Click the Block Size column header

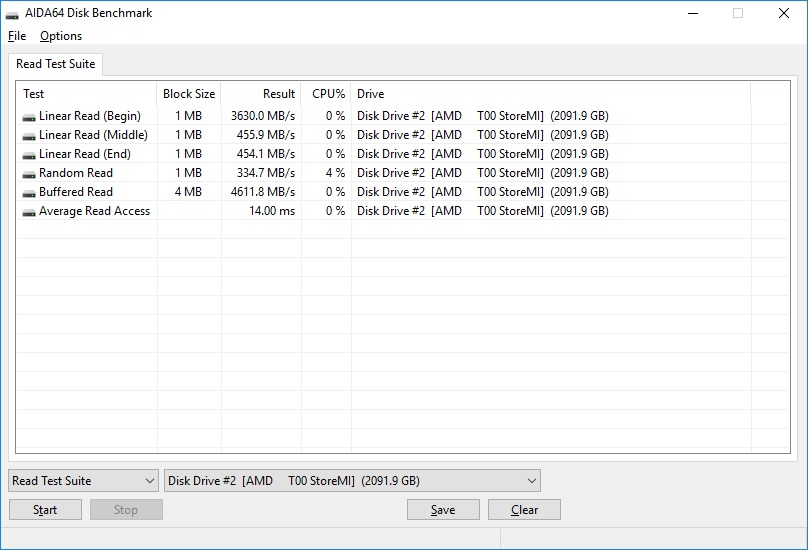(x=189, y=94)
